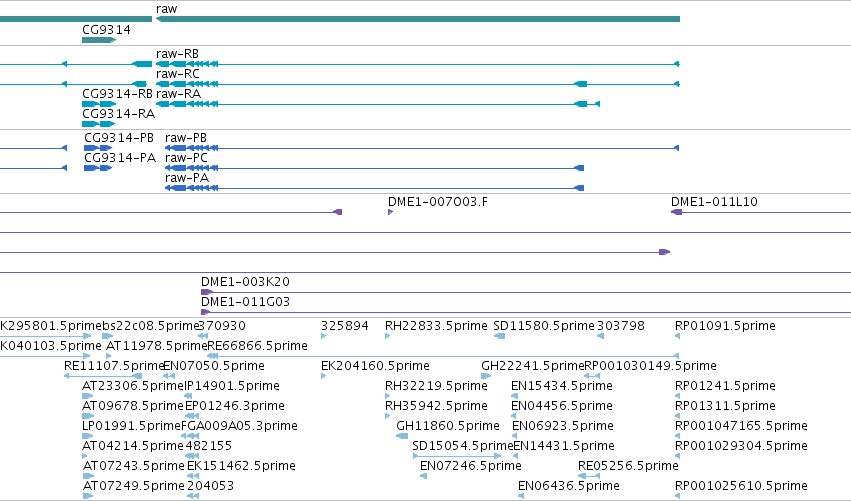
Task: Select the raw-RC transcript label
Action: (177, 74)
